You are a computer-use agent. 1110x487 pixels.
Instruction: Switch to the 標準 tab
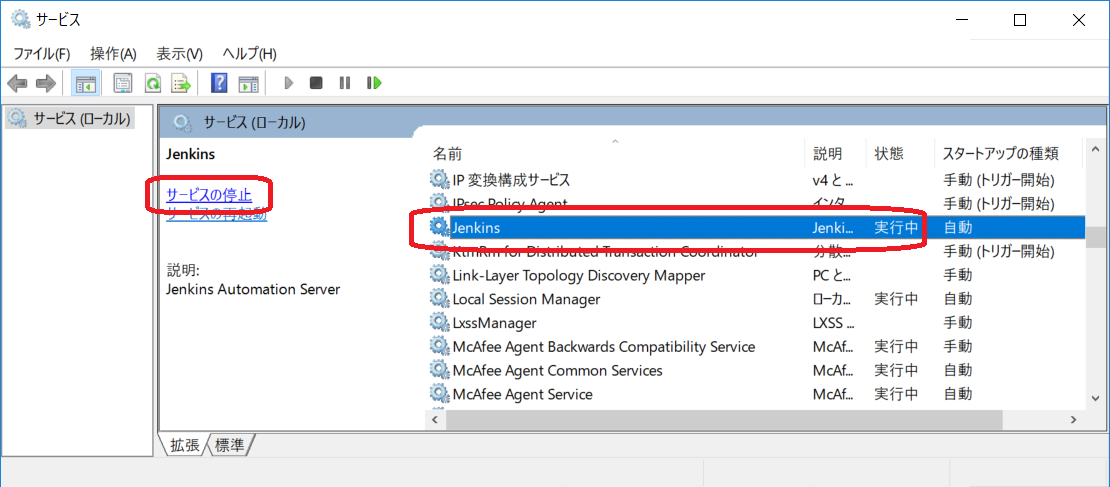click(x=229, y=445)
